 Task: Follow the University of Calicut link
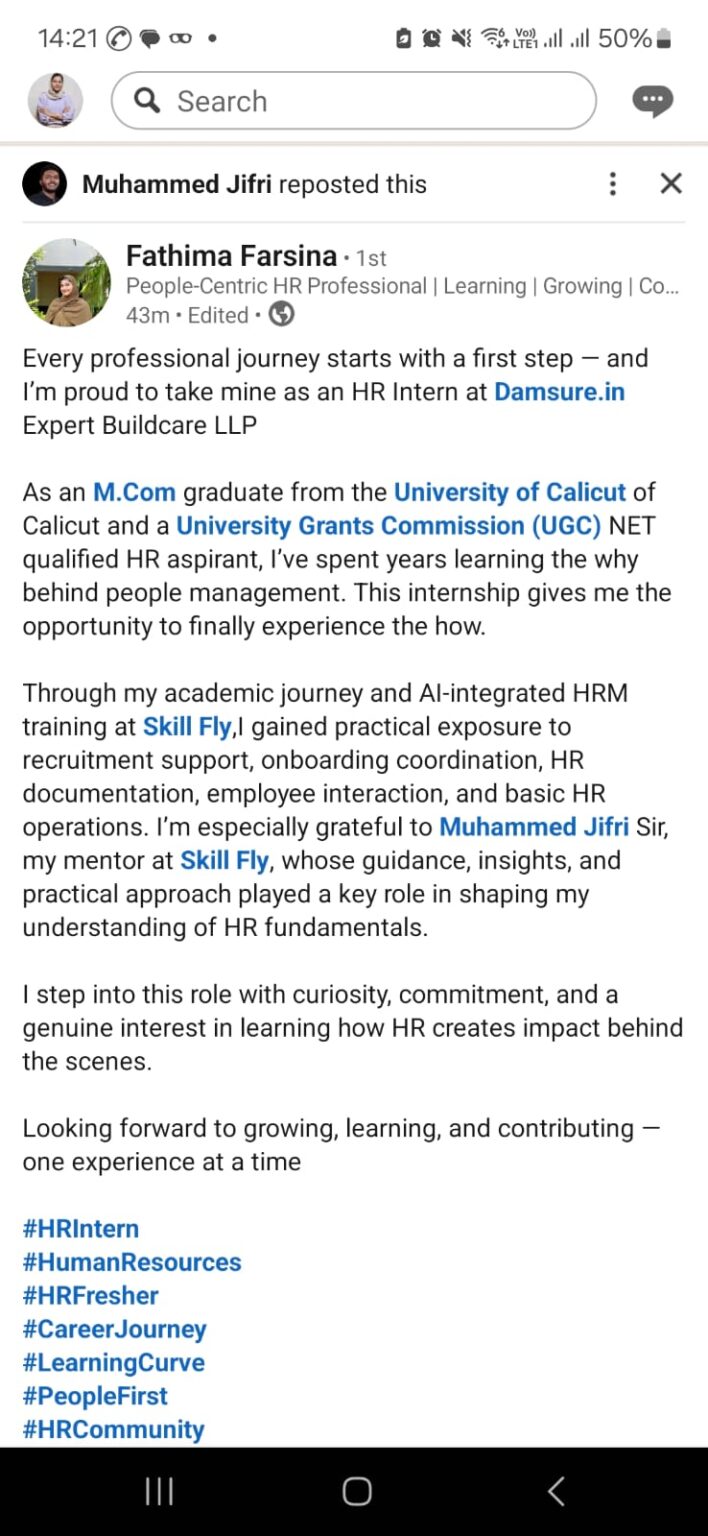tap(509, 492)
